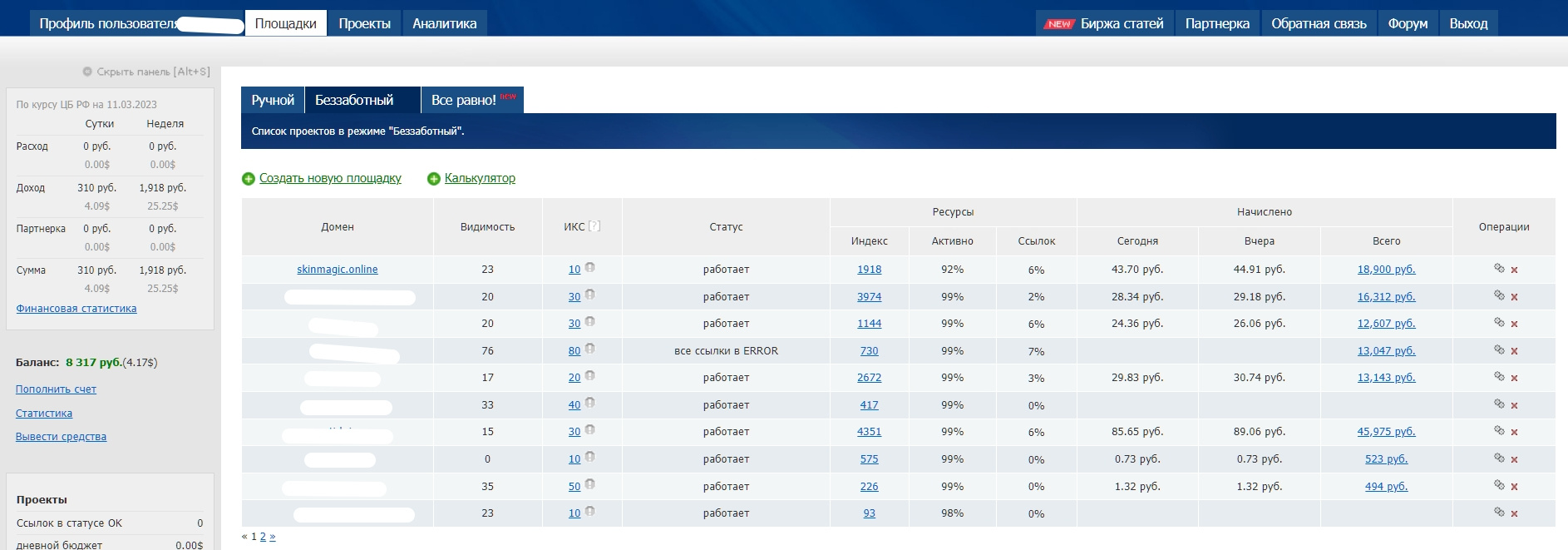Click the green plus icon beside Калькулятор
Screen dimensions: 1568x550
(x=433, y=179)
